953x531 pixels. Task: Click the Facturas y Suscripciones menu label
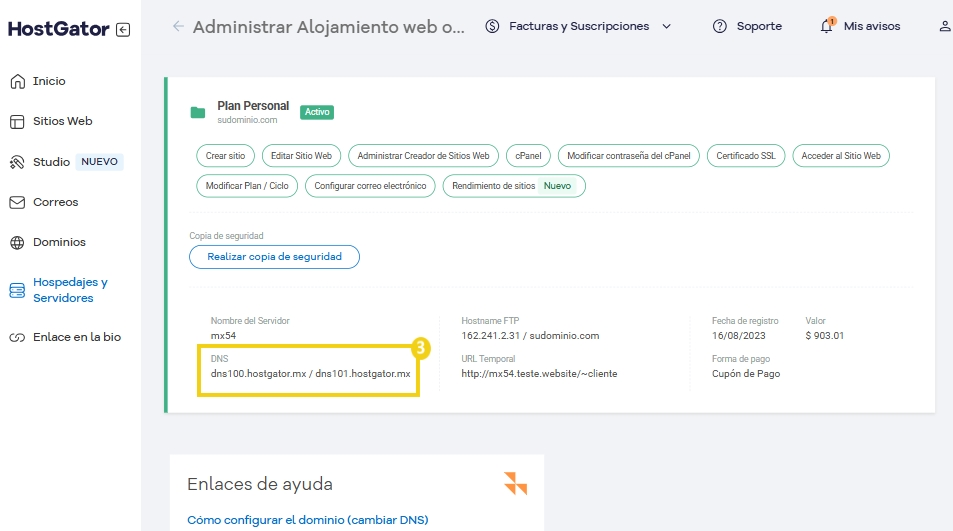(579, 26)
